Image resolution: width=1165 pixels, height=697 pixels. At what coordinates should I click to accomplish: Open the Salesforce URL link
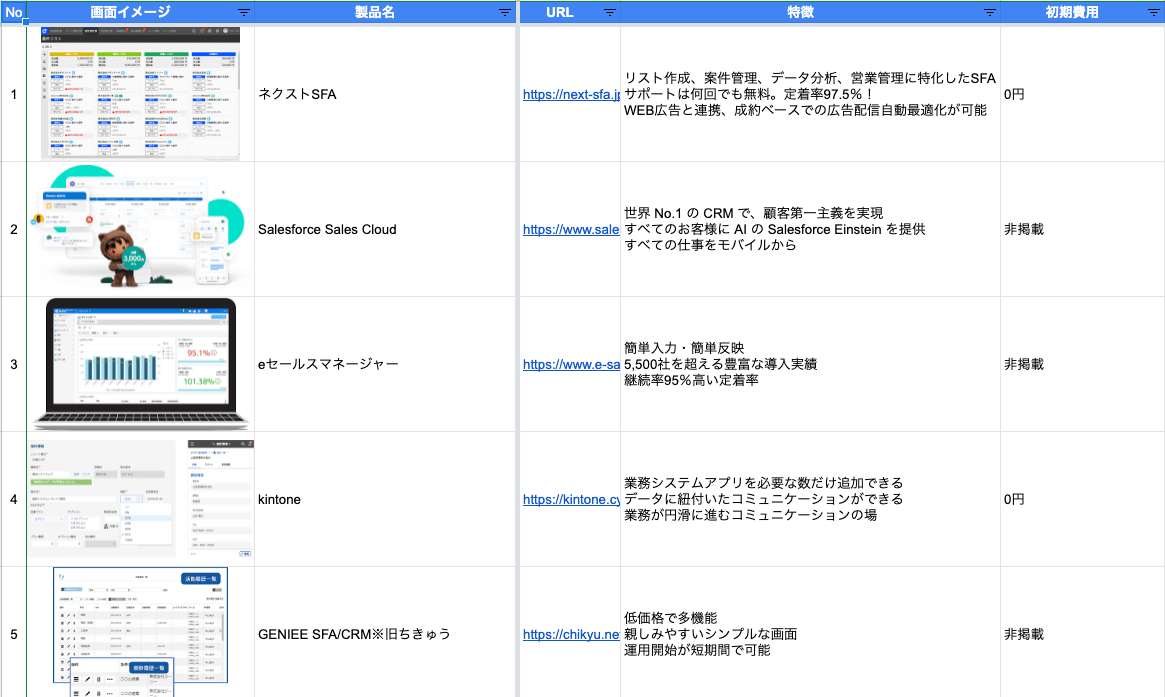[571, 230]
